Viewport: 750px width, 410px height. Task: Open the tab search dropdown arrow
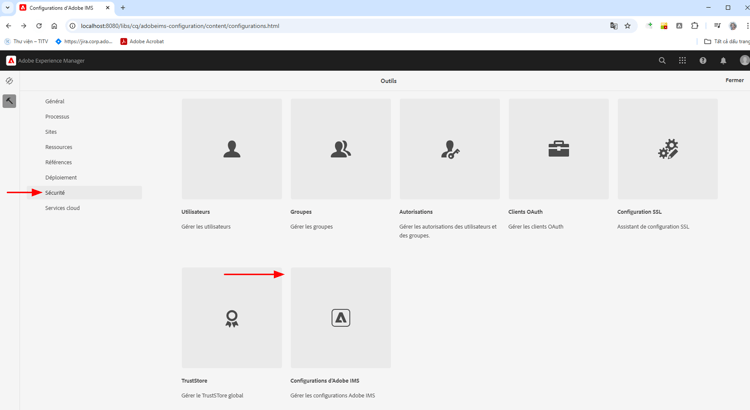pos(8,8)
